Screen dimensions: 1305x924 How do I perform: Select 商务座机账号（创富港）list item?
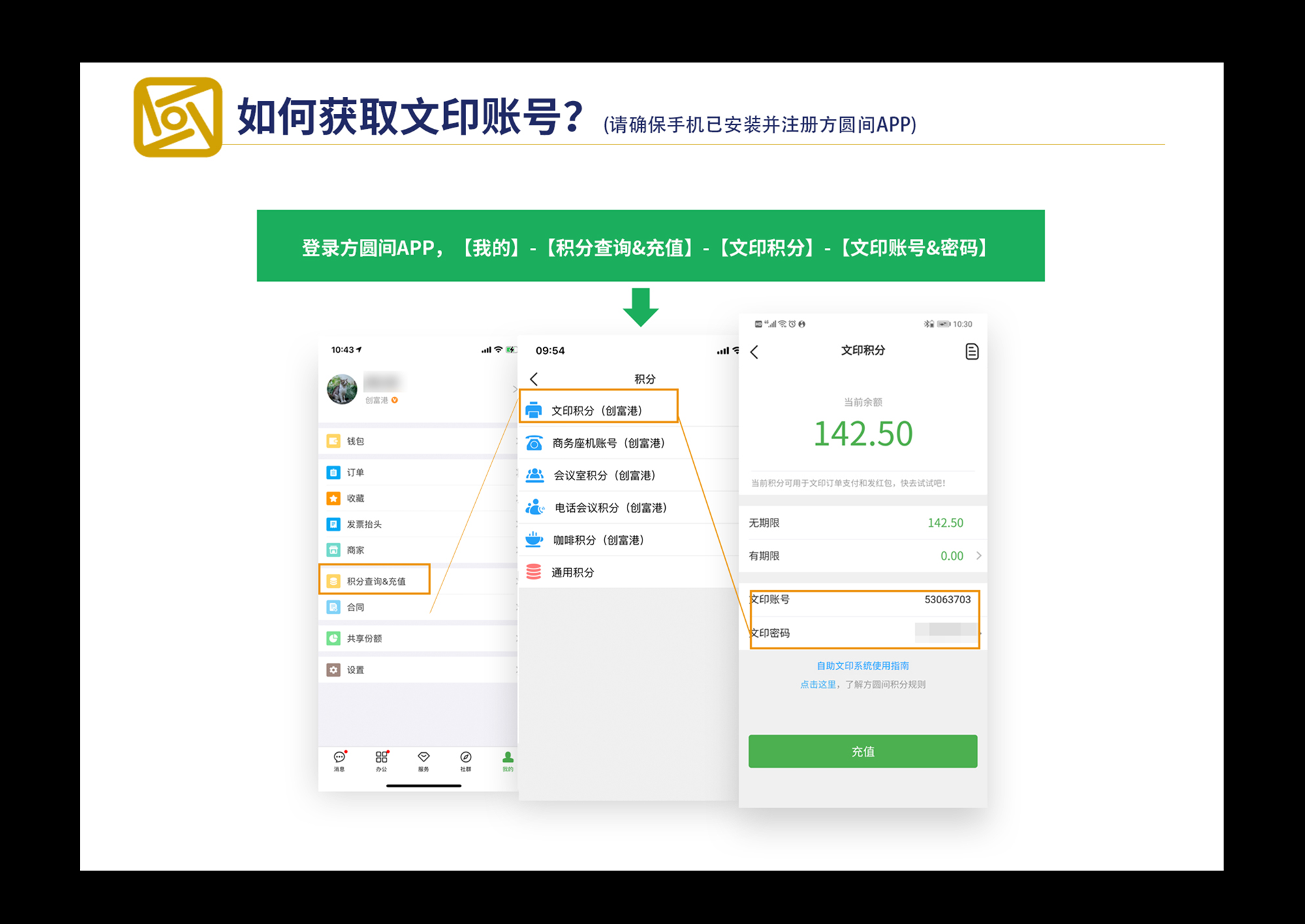pos(629,443)
